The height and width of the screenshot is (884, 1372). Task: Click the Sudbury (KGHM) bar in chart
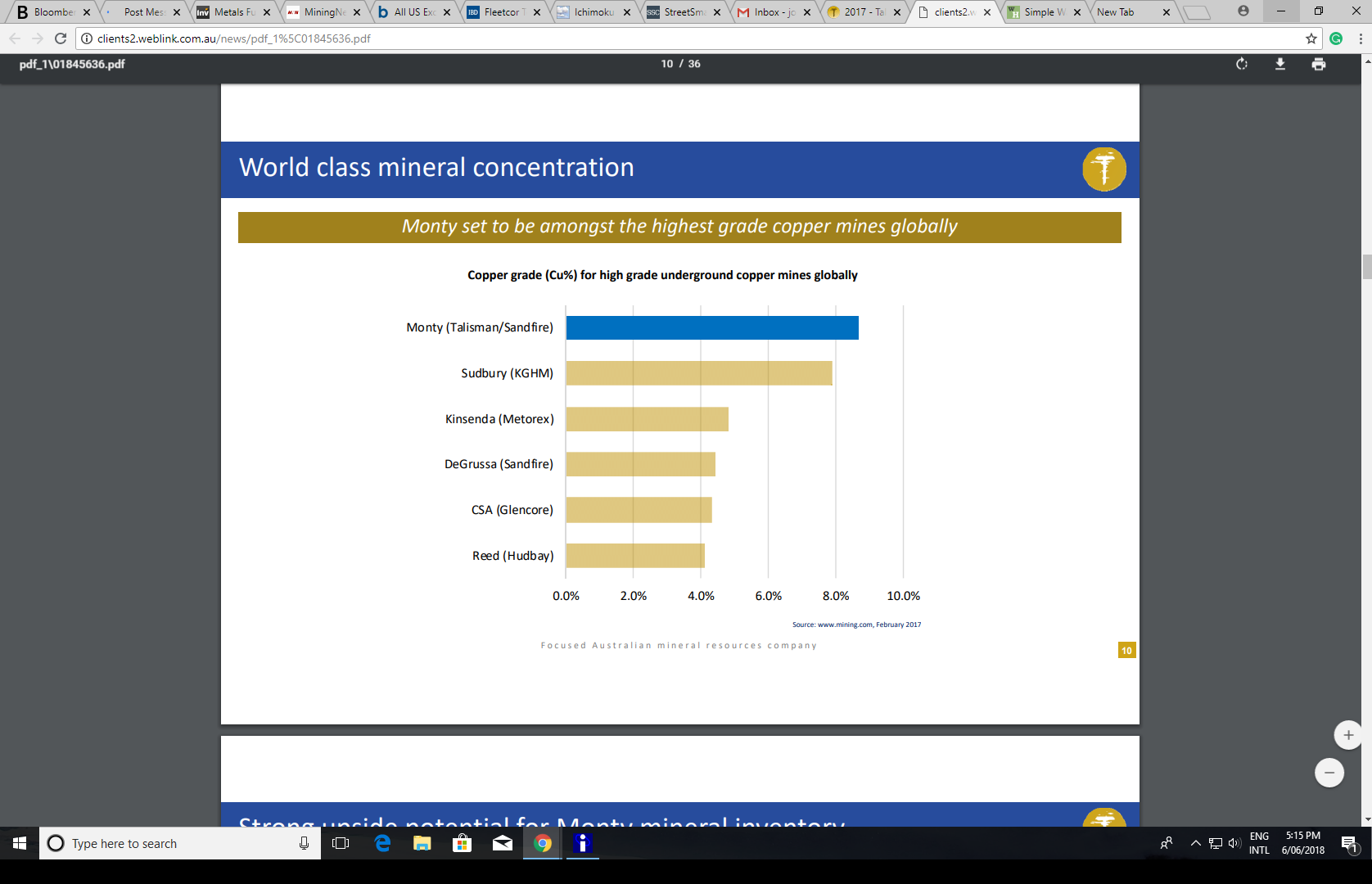coord(699,373)
